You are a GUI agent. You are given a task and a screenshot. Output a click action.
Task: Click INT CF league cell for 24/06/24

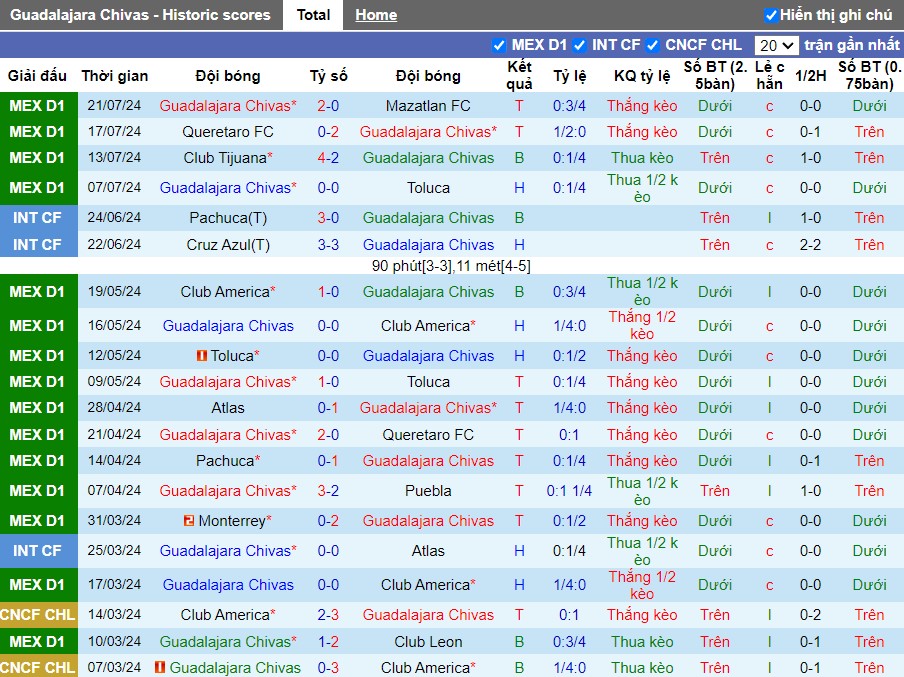pyautogui.click(x=37, y=218)
